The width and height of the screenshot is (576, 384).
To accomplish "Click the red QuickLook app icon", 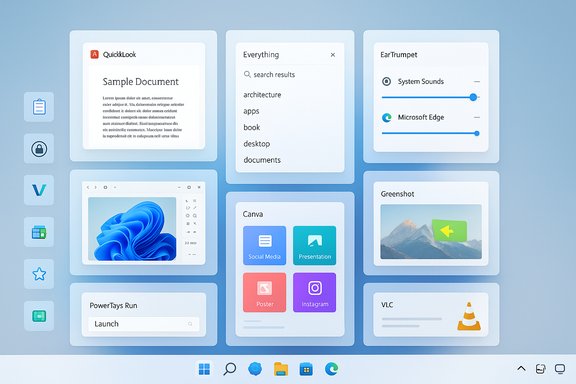I will [94, 54].
